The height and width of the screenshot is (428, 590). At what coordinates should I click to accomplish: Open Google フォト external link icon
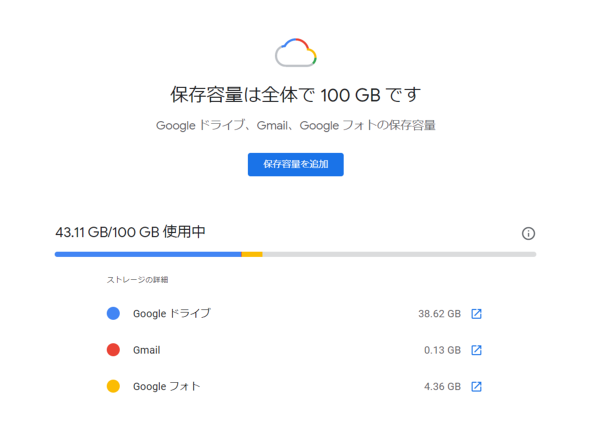[476, 386]
